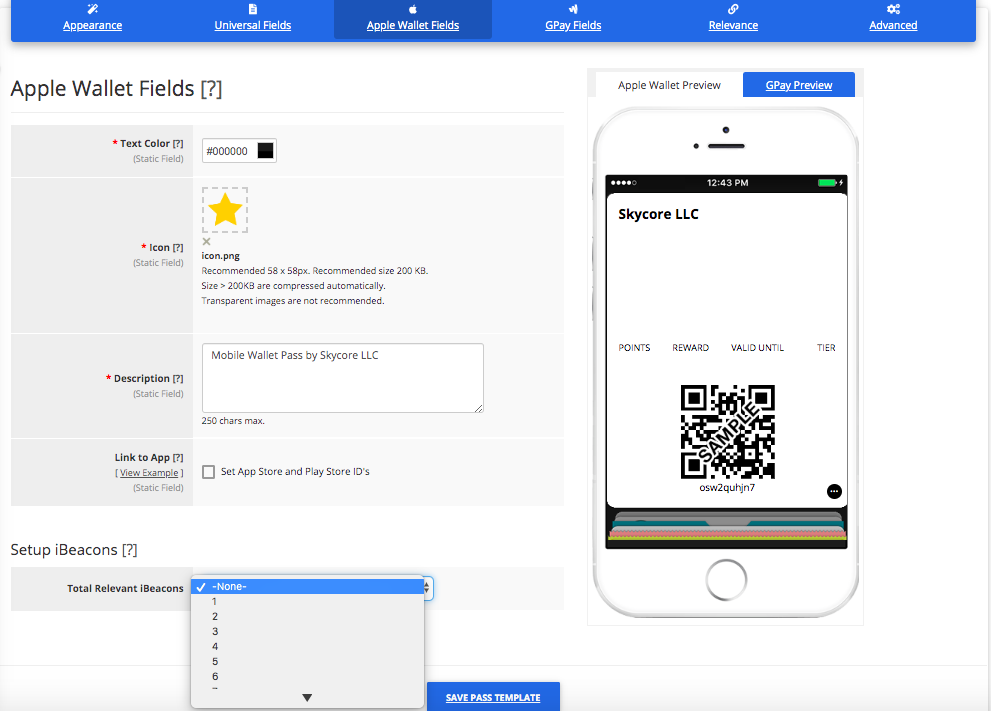Viewport: 991px width, 711px height.
Task: Click the Universal Fields document icon
Action: pyautogui.click(x=253, y=9)
